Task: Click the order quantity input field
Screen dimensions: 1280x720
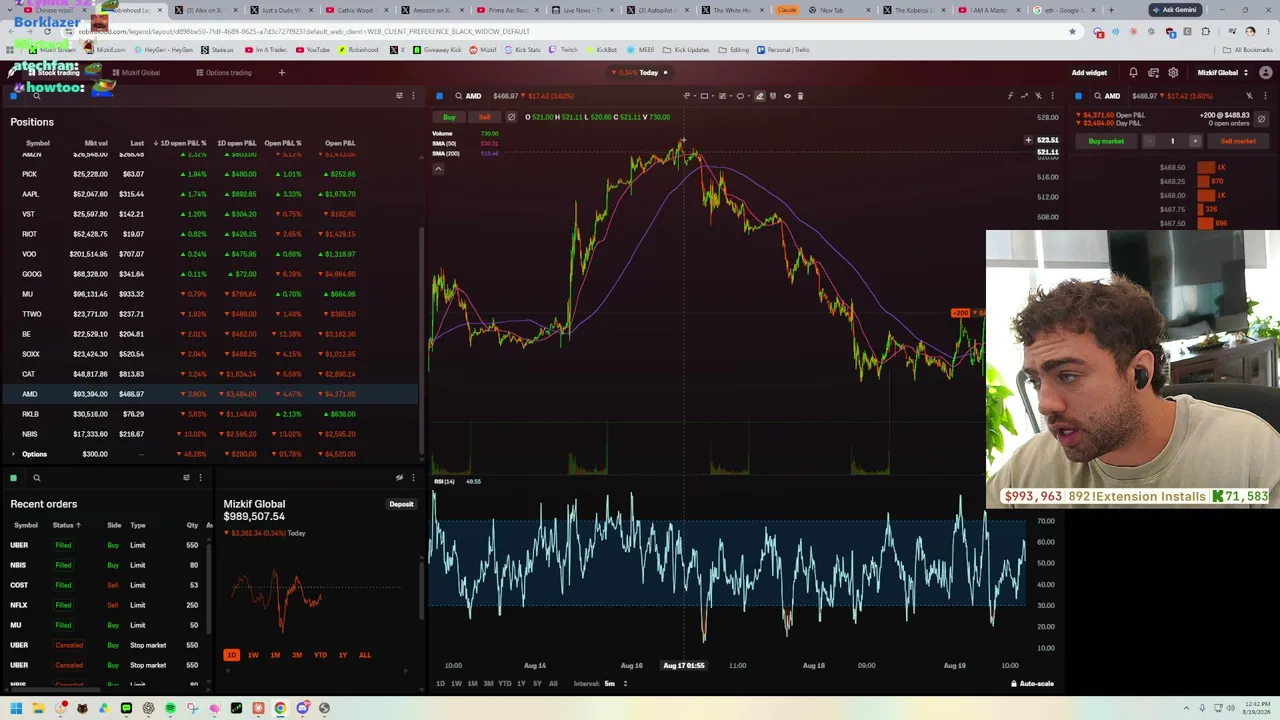Action: tap(1172, 141)
